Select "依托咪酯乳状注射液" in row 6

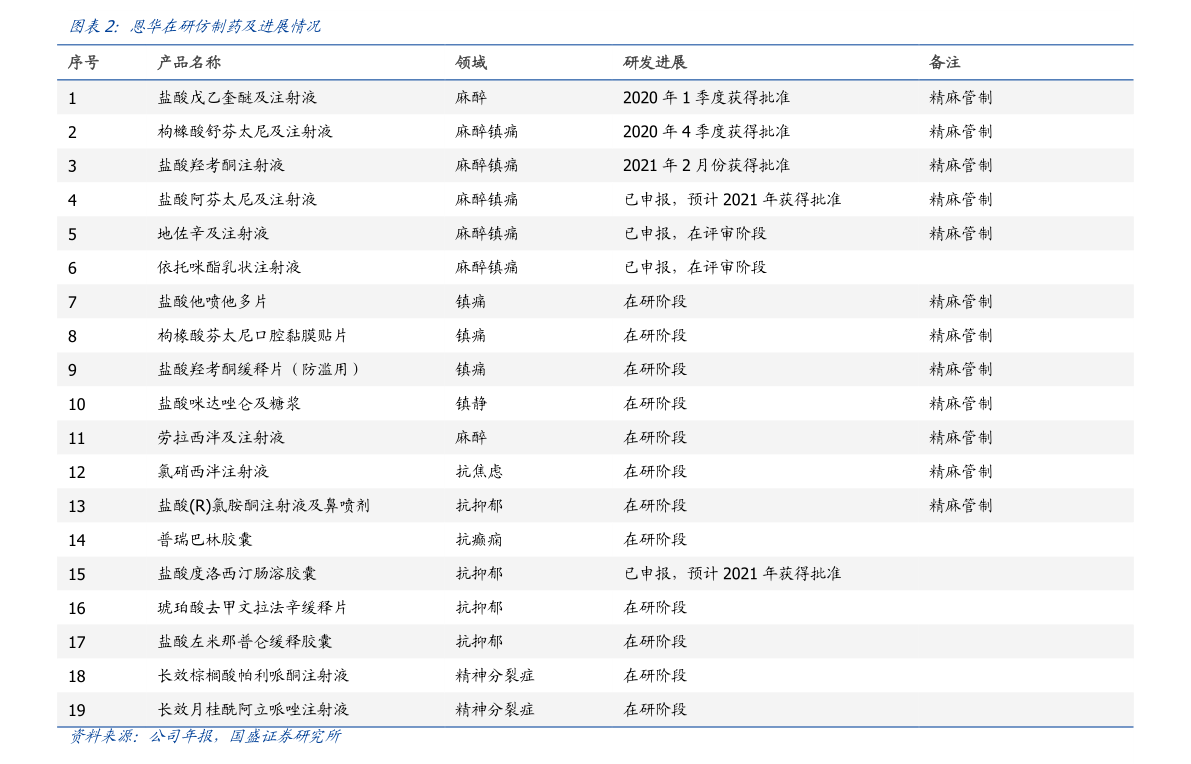(229, 268)
